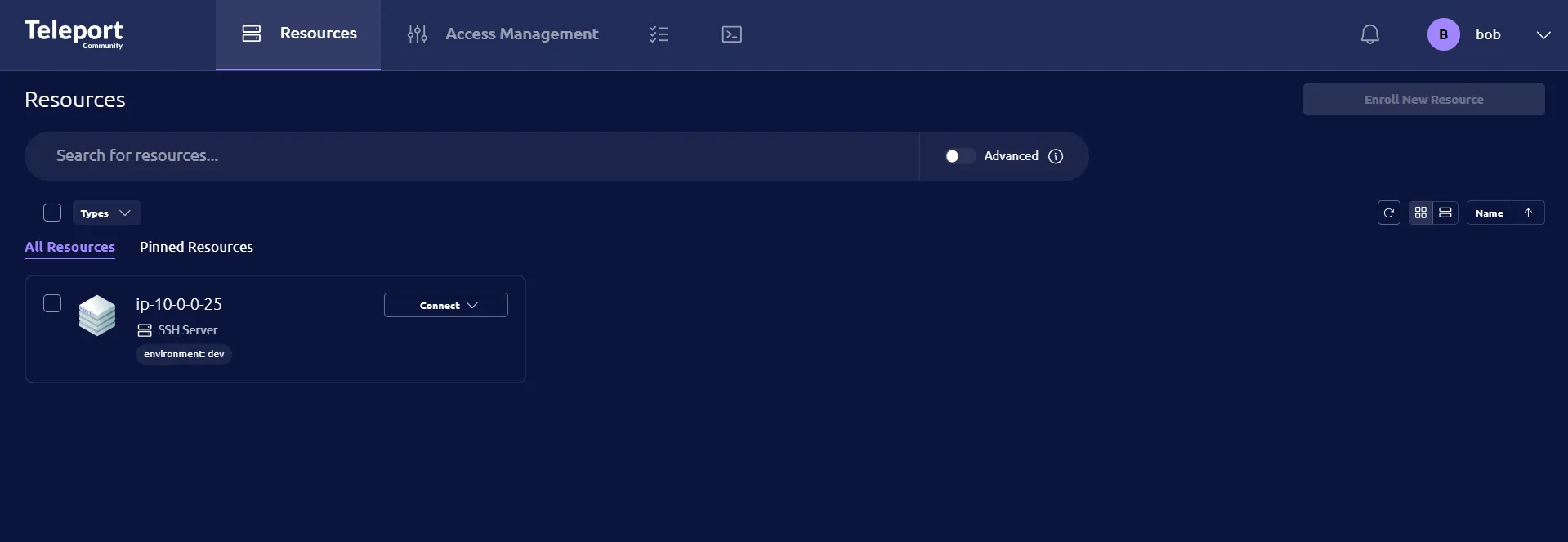
Task: Click the bob user avatar
Action: click(1443, 34)
